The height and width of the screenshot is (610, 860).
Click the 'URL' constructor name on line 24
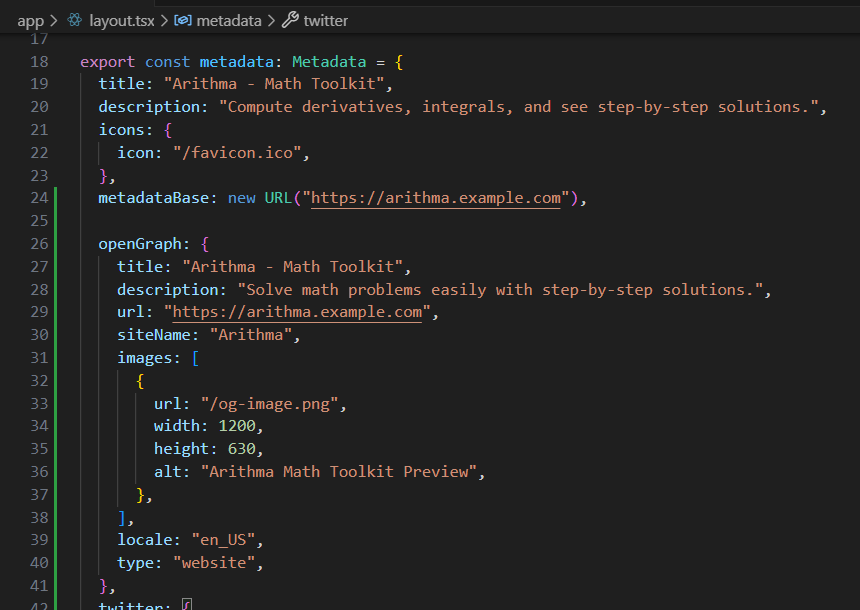coord(279,198)
